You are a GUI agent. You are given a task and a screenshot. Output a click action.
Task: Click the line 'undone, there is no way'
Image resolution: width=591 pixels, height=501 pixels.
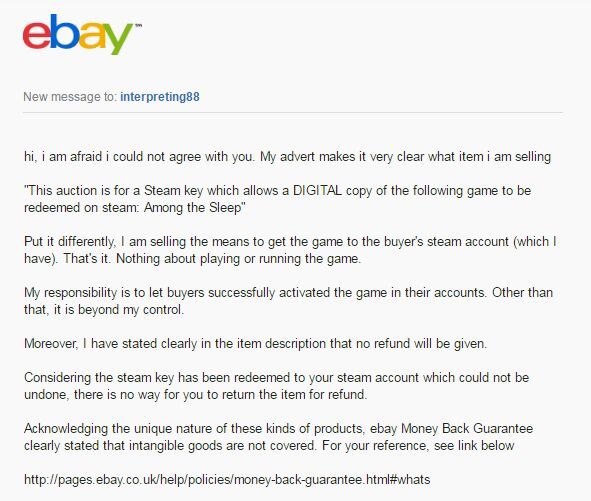click(195, 395)
